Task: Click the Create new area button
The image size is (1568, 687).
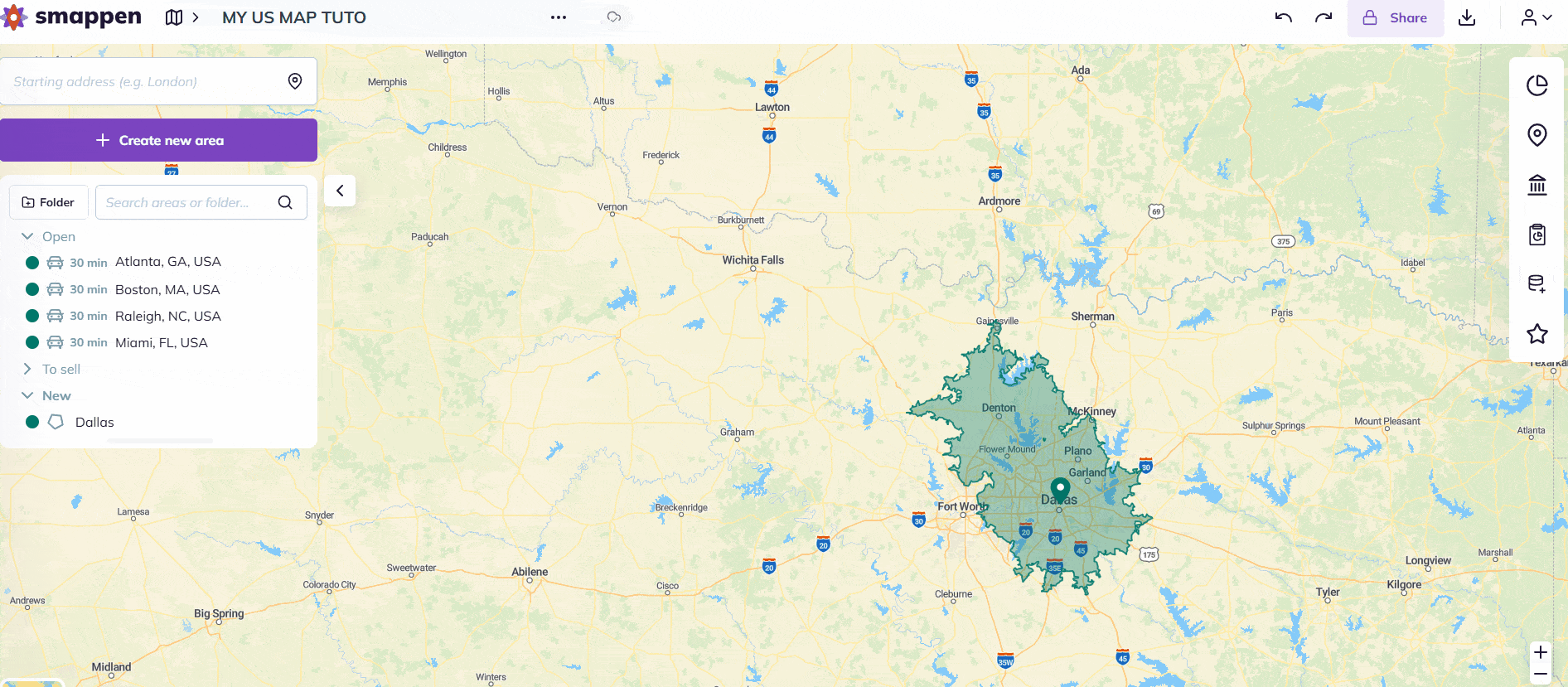Action: (x=158, y=140)
